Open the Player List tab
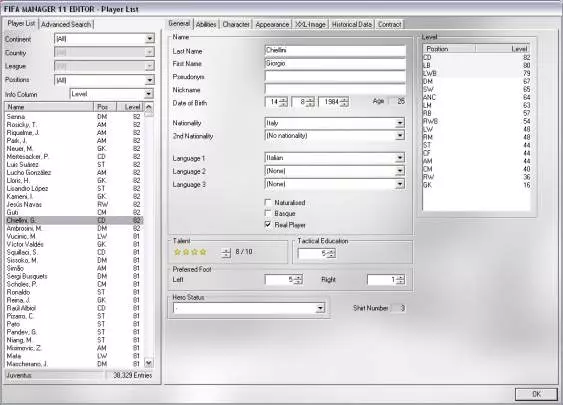 point(21,24)
